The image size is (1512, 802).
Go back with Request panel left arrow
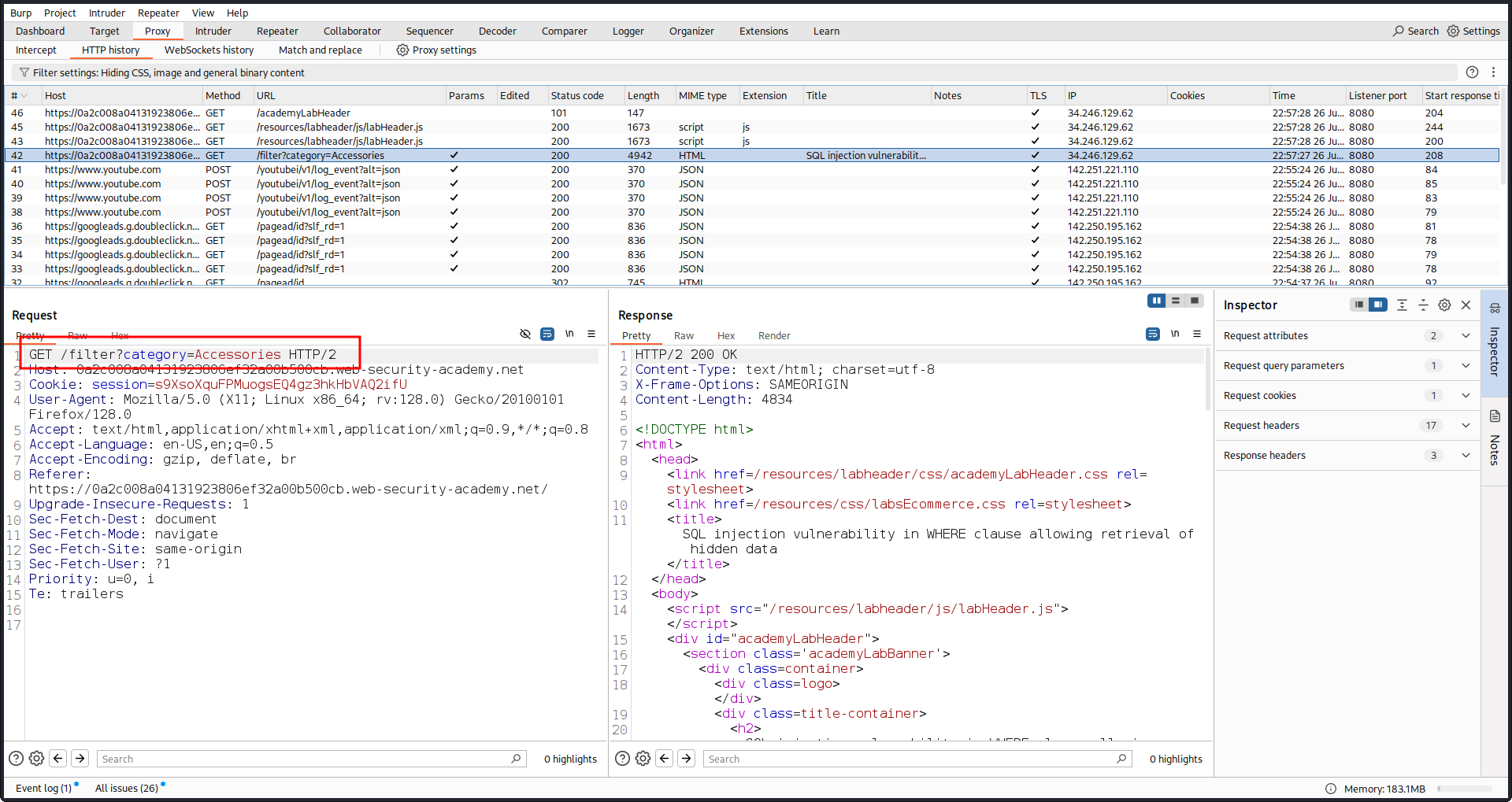tap(58, 759)
